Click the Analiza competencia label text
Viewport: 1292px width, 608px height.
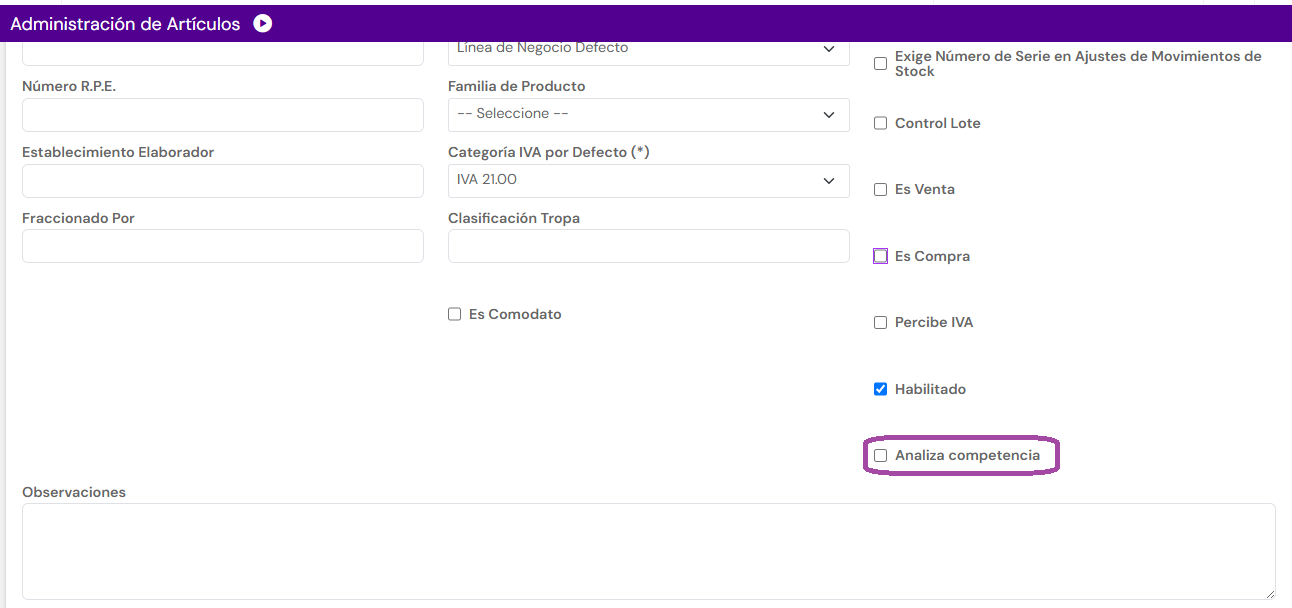[x=967, y=456]
